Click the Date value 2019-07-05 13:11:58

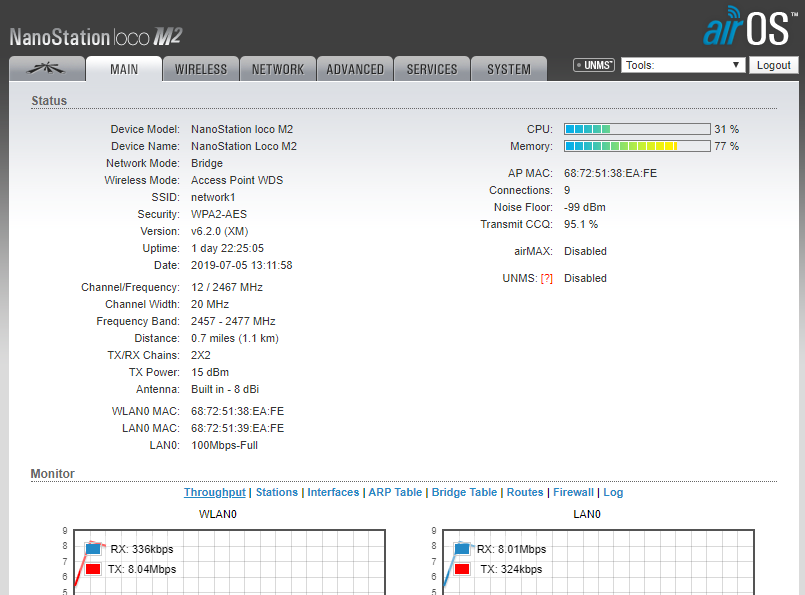242,265
